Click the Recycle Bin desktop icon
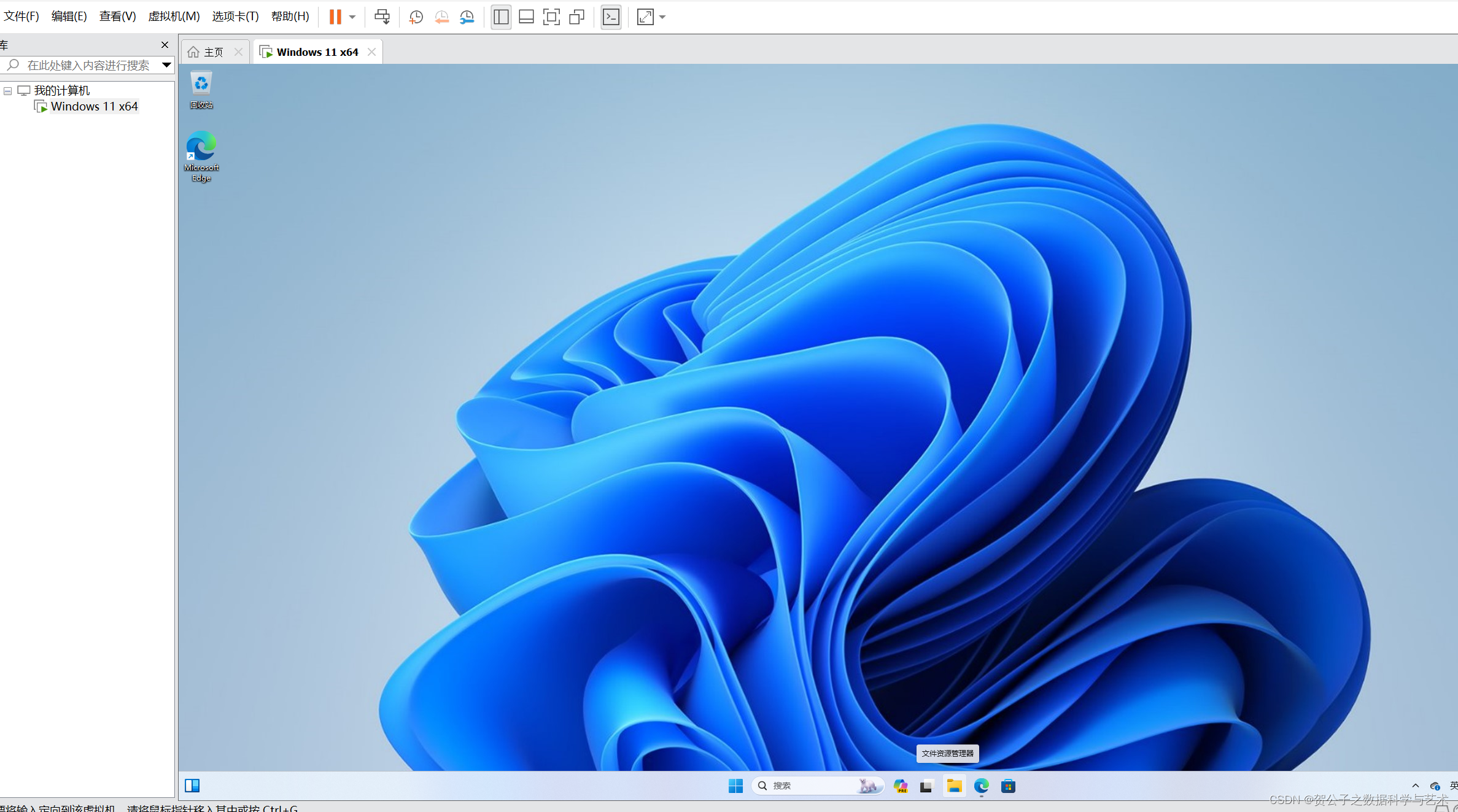Image resolution: width=1458 pixels, height=812 pixels. click(x=201, y=90)
